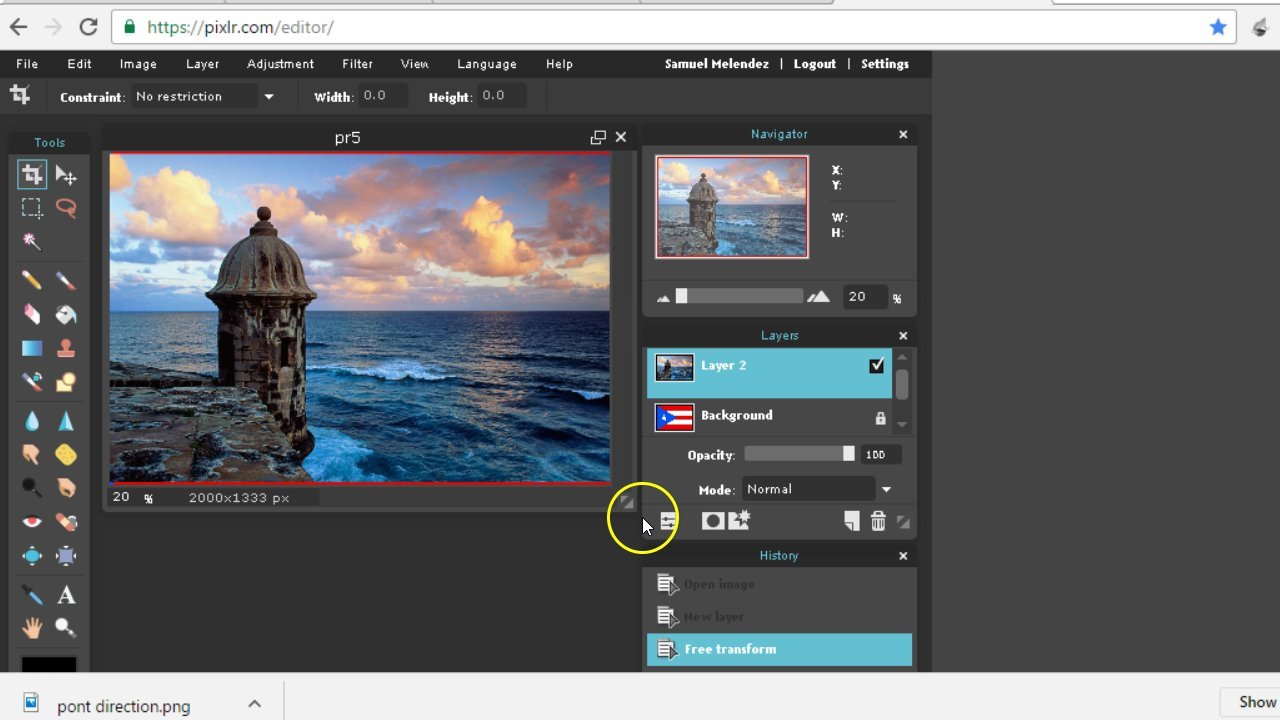Unlock the Background layer padlock
The height and width of the screenshot is (720, 1280).
[881, 417]
